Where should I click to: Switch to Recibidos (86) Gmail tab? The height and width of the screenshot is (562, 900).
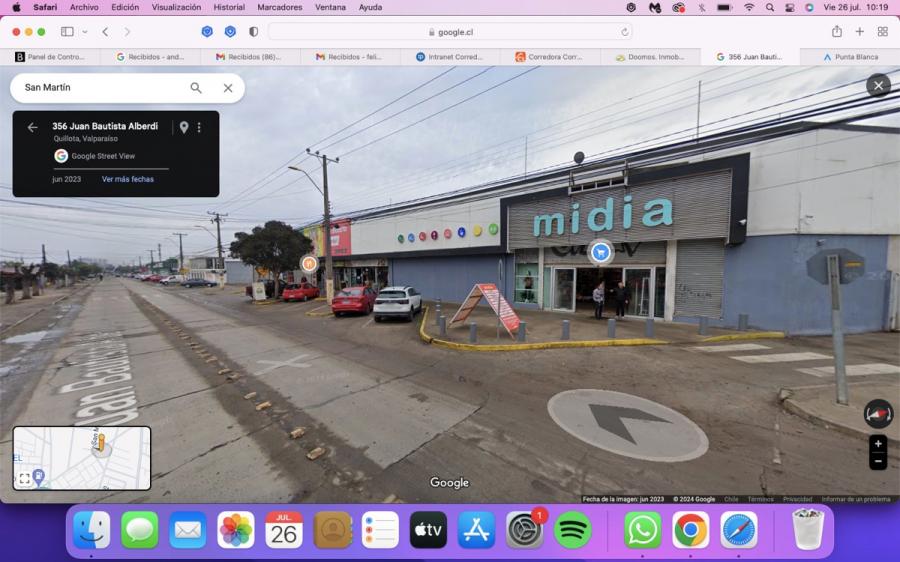click(x=250, y=57)
